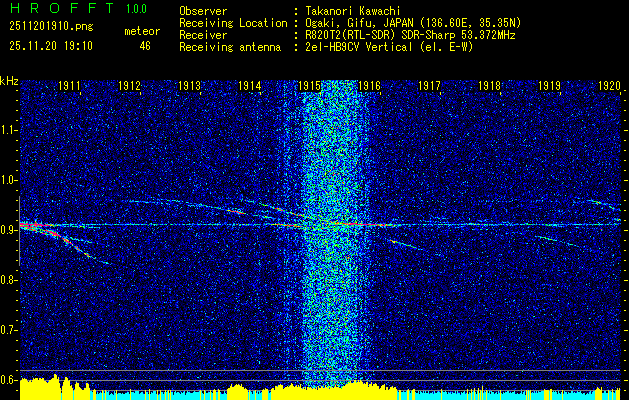Click the 1.0 kHz frequency label
Image resolution: width=629 pixels, height=400 pixels.
7,181
